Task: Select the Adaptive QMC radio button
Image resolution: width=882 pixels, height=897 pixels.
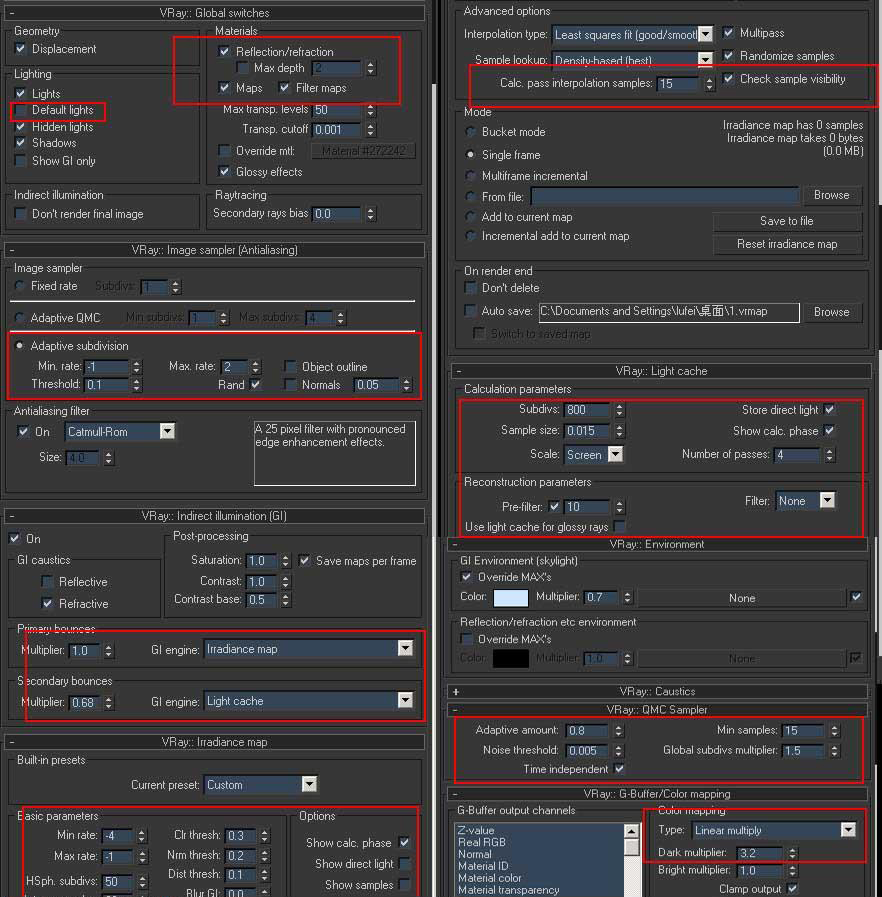Action: [x=20, y=317]
